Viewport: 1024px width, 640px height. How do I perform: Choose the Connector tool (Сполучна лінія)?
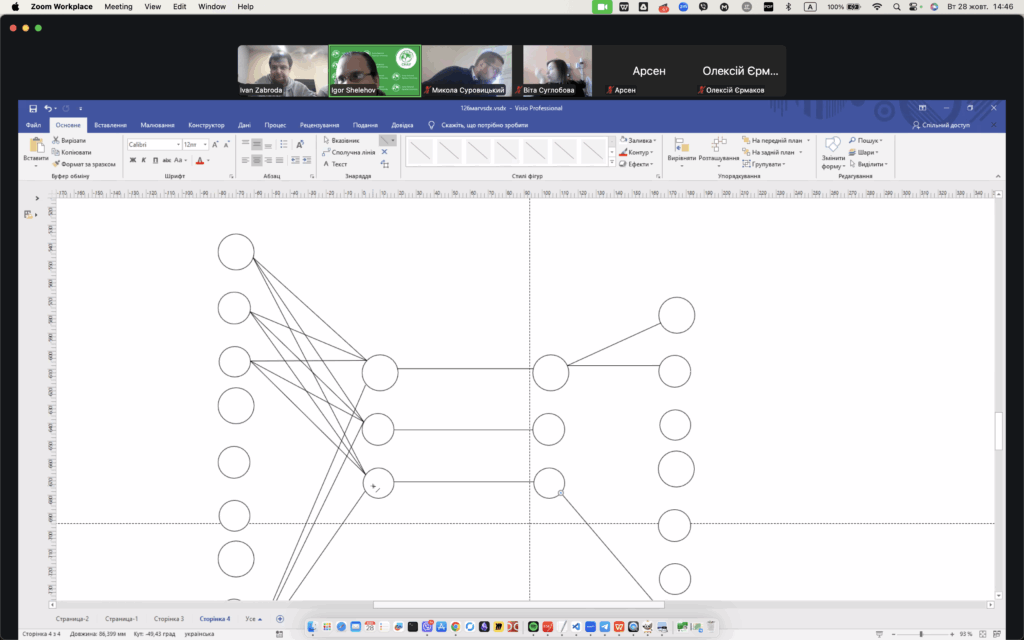348,152
